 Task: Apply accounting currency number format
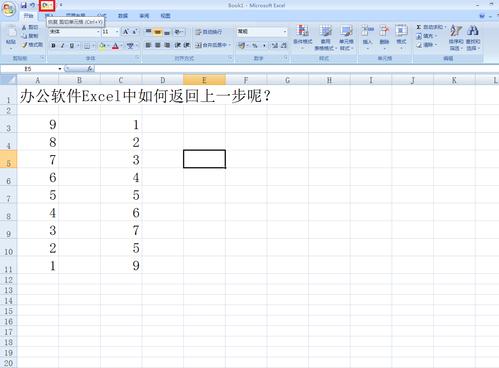242,45
